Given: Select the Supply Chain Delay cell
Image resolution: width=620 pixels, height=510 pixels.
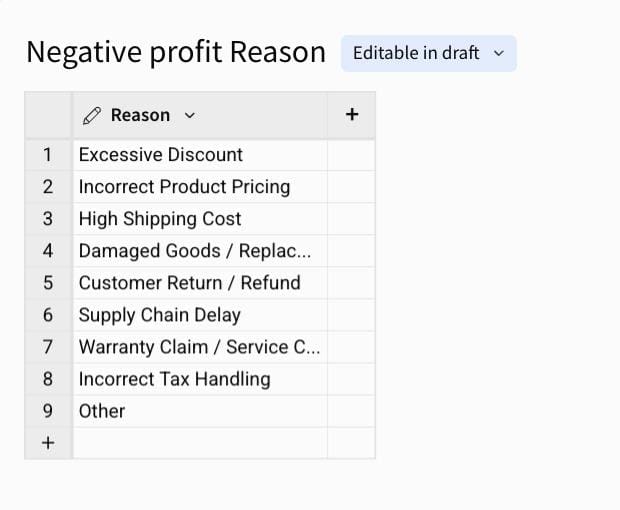Looking at the screenshot, I should (x=200, y=315).
